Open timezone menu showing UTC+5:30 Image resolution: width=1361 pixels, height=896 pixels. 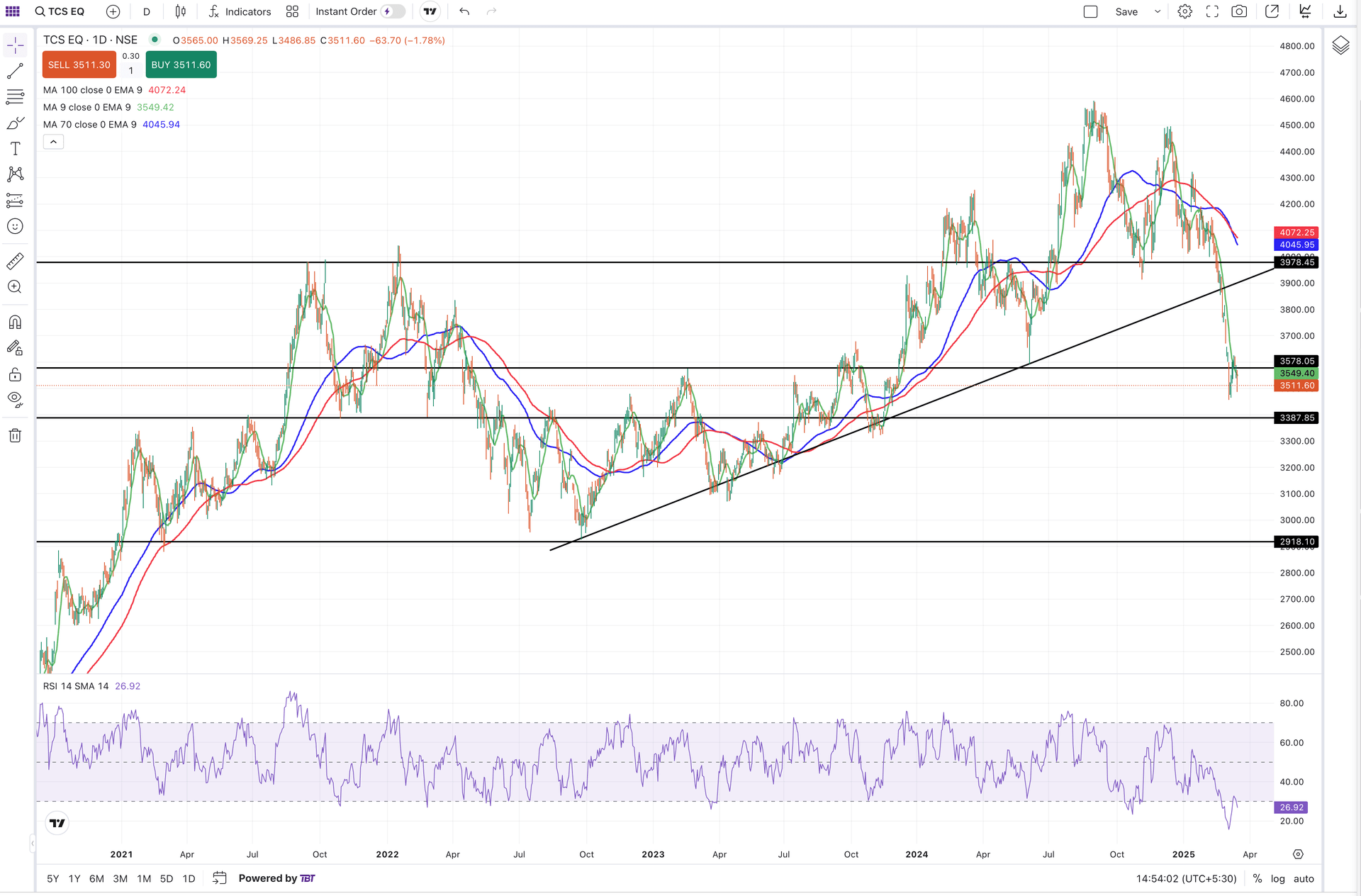click(x=1187, y=879)
